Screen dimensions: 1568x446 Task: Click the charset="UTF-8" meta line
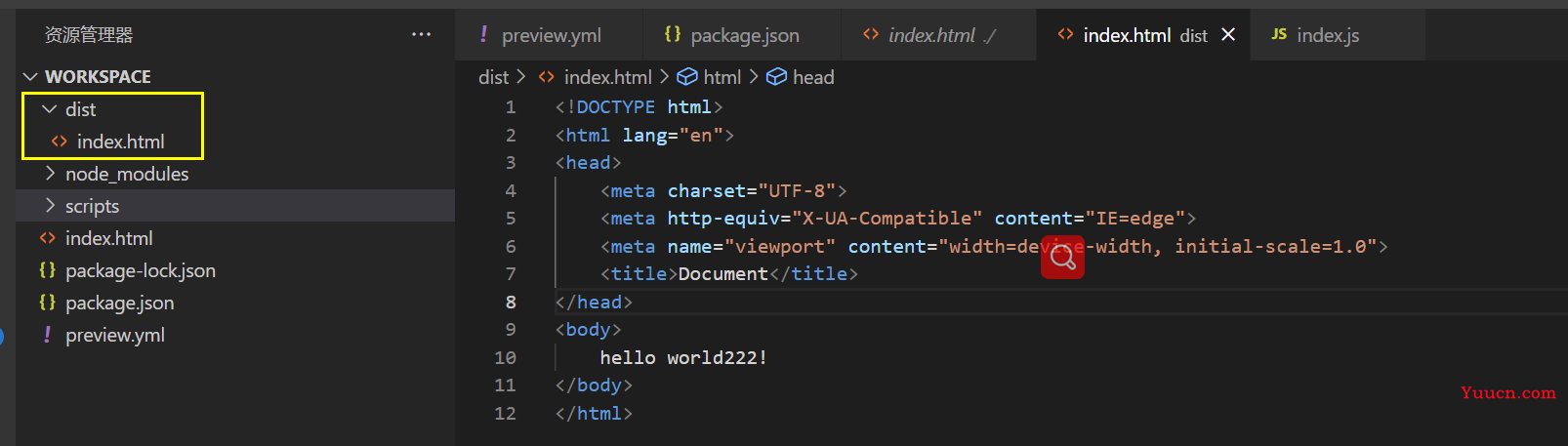click(723, 190)
